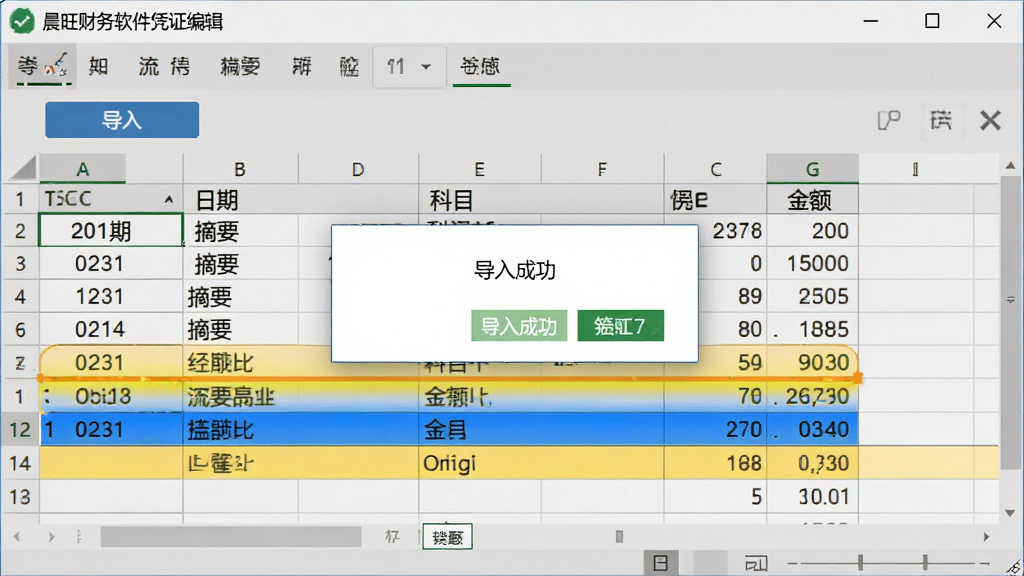Click the next sheet arrow at the bottom left
Image resolution: width=1024 pixels, height=576 pixels.
point(51,537)
